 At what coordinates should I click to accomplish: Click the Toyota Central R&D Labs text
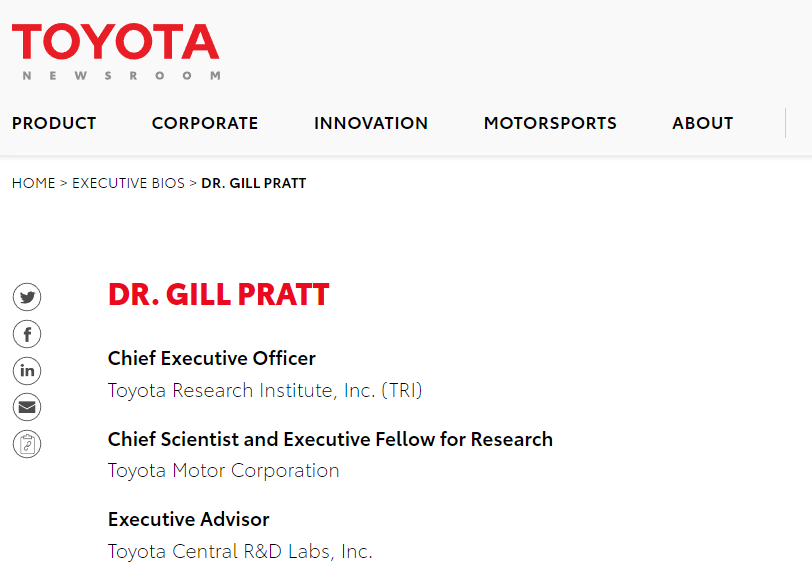(240, 551)
